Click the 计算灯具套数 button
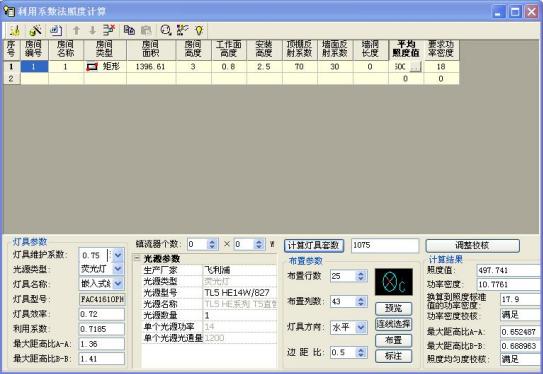The image size is (543, 374). (x=314, y=246)
